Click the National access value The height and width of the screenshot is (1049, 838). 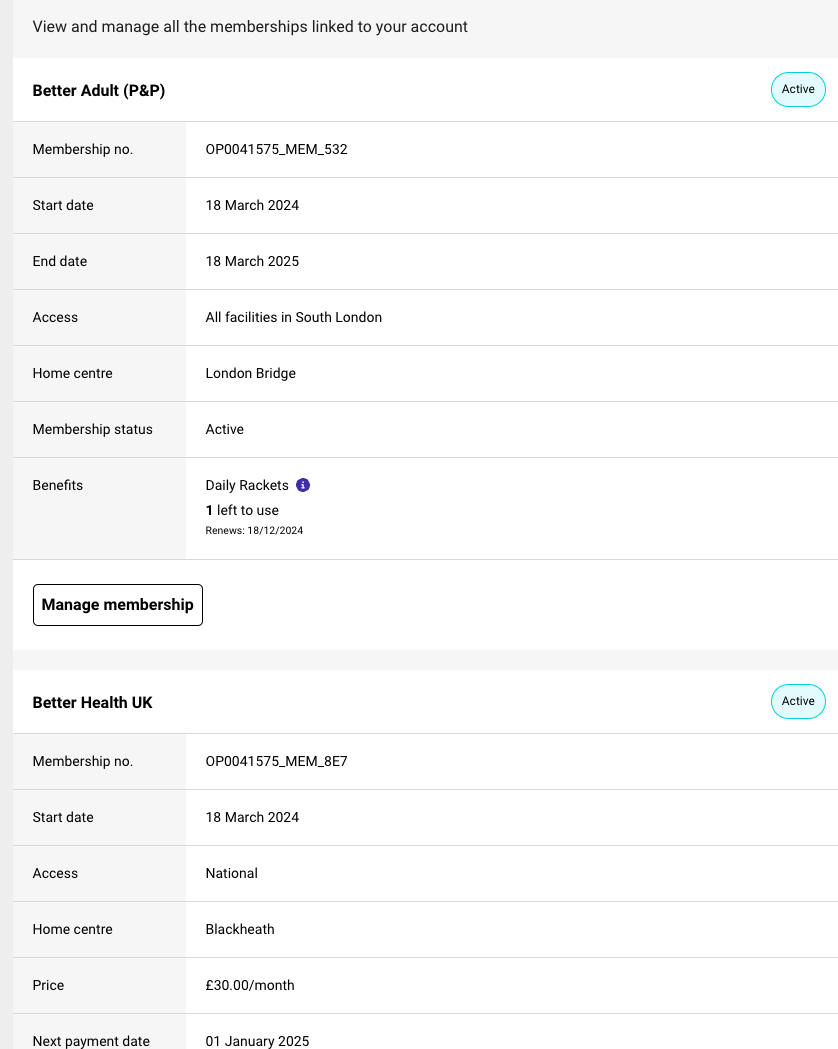point(231,873)
